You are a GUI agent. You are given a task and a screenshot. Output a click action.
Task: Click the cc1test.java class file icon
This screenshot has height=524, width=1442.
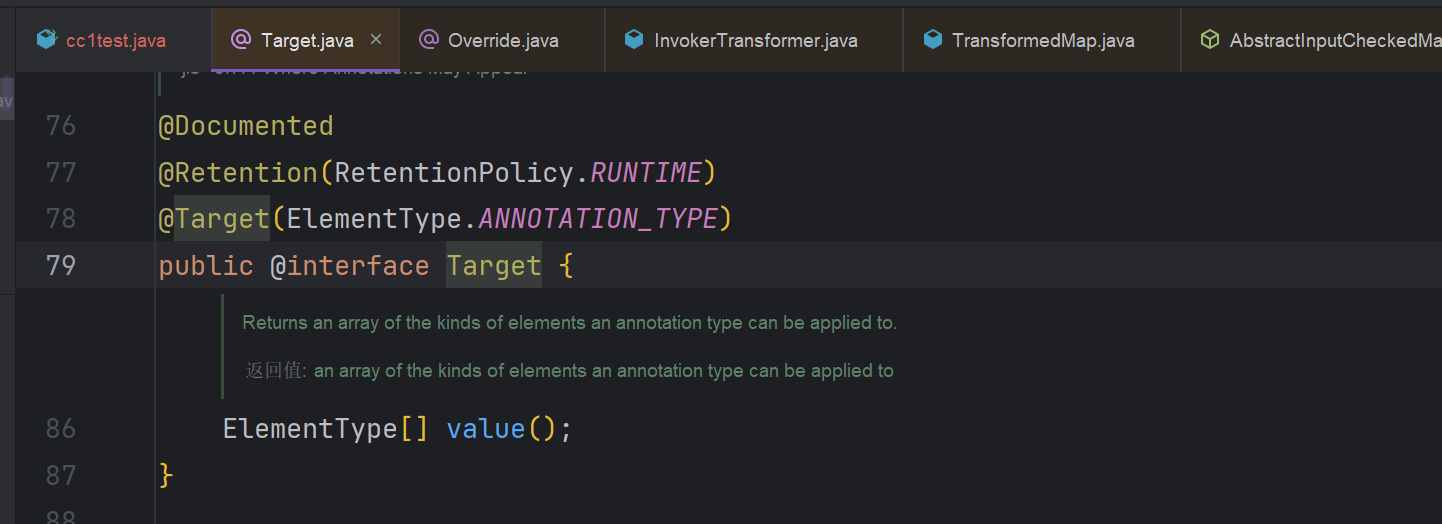click(x=46, y=40)
